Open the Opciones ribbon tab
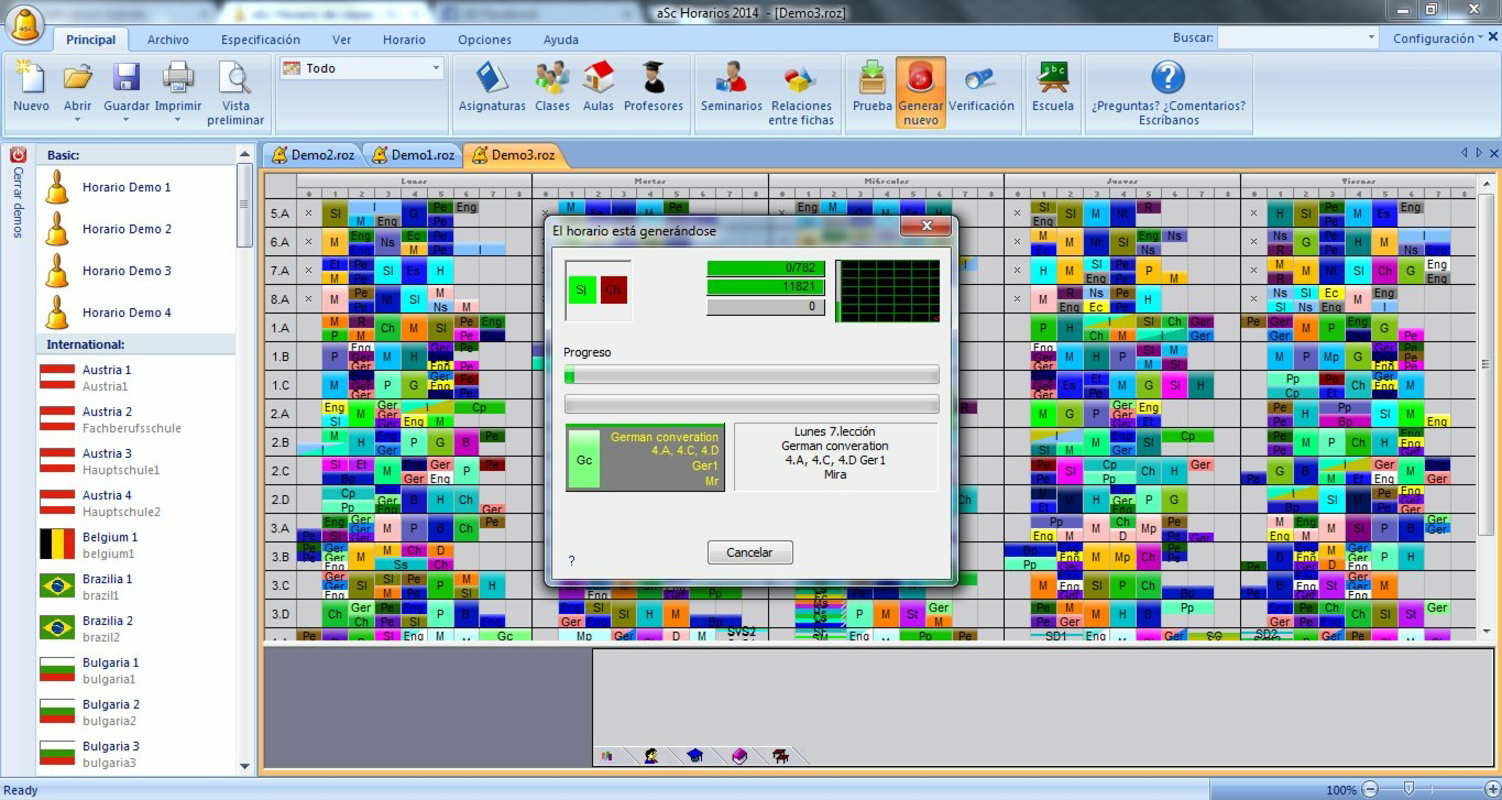The image size is (1502, 800). [485, 40]
